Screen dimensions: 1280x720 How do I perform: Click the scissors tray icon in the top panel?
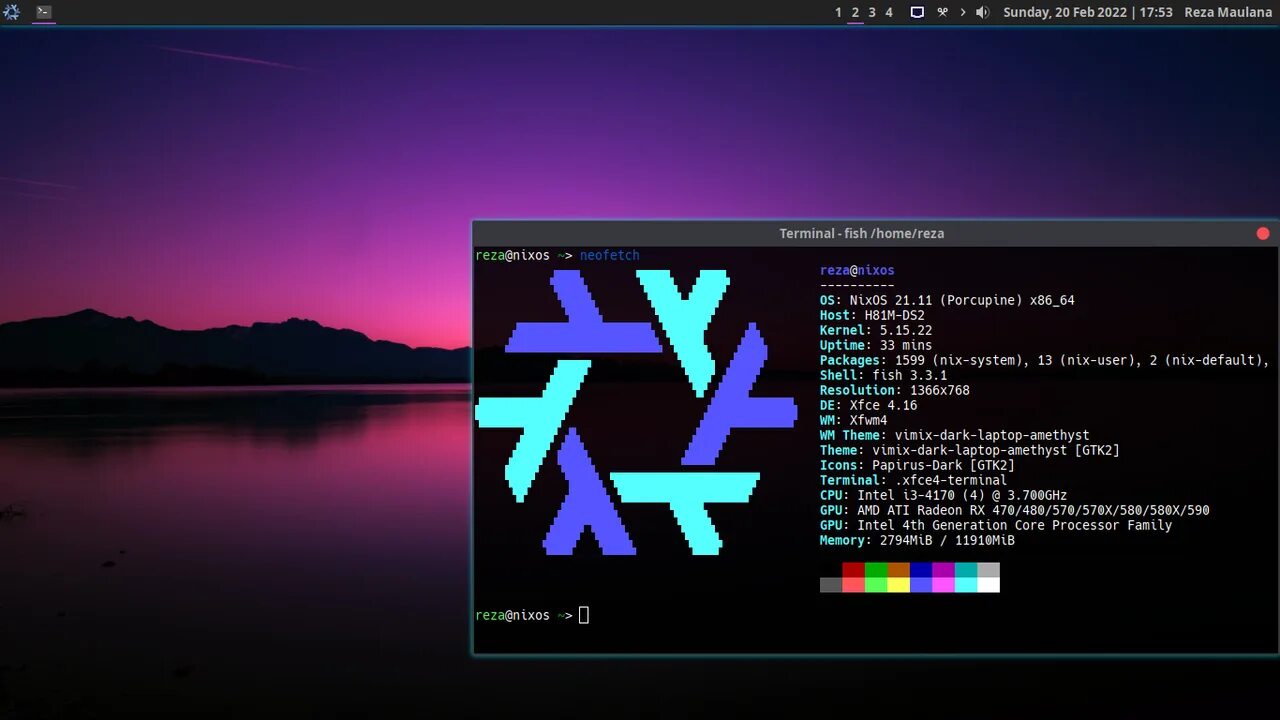point(942,12)
